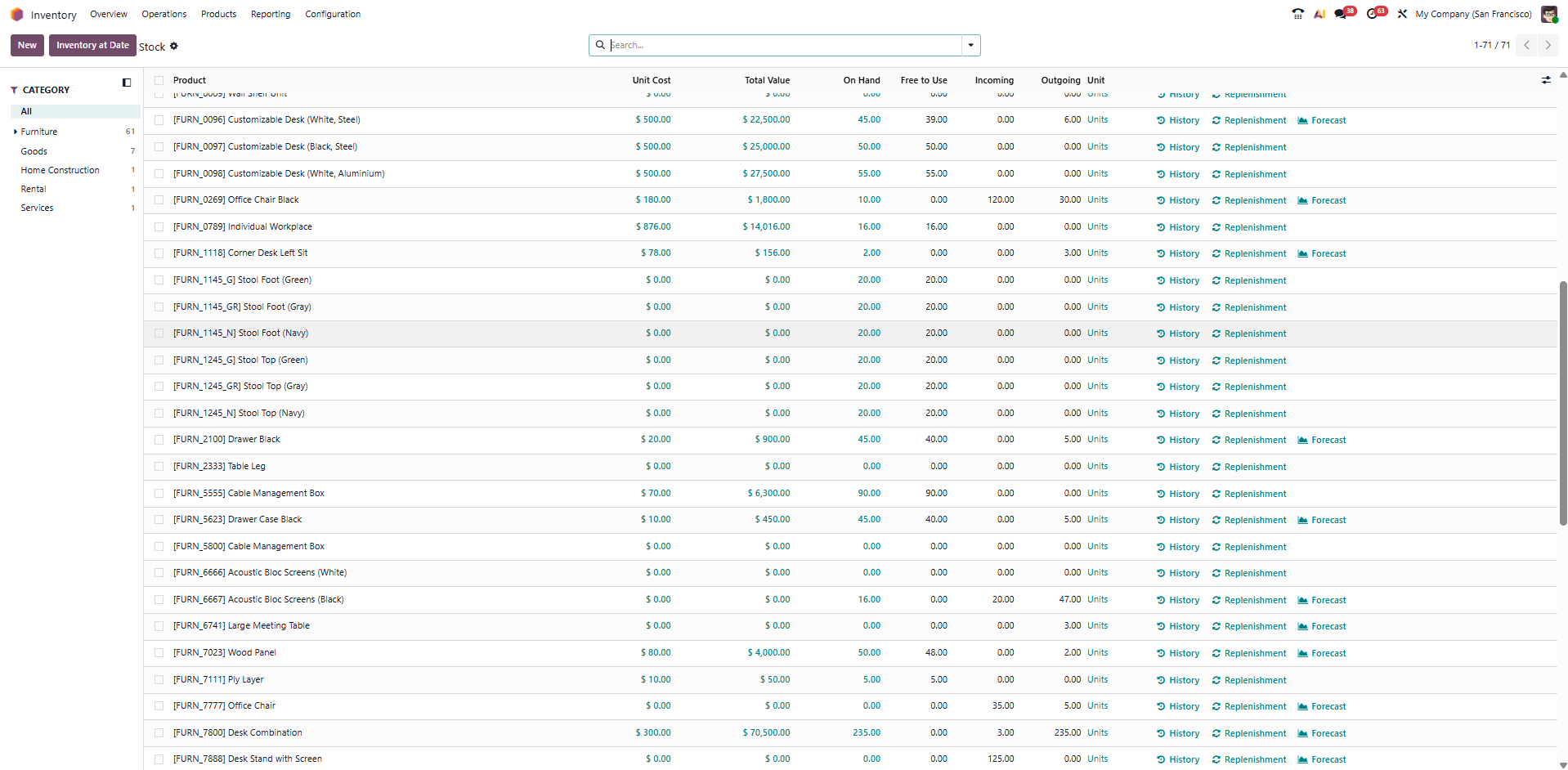
Task: Switch to the Operations menu
Action: [x=164, y=14]
